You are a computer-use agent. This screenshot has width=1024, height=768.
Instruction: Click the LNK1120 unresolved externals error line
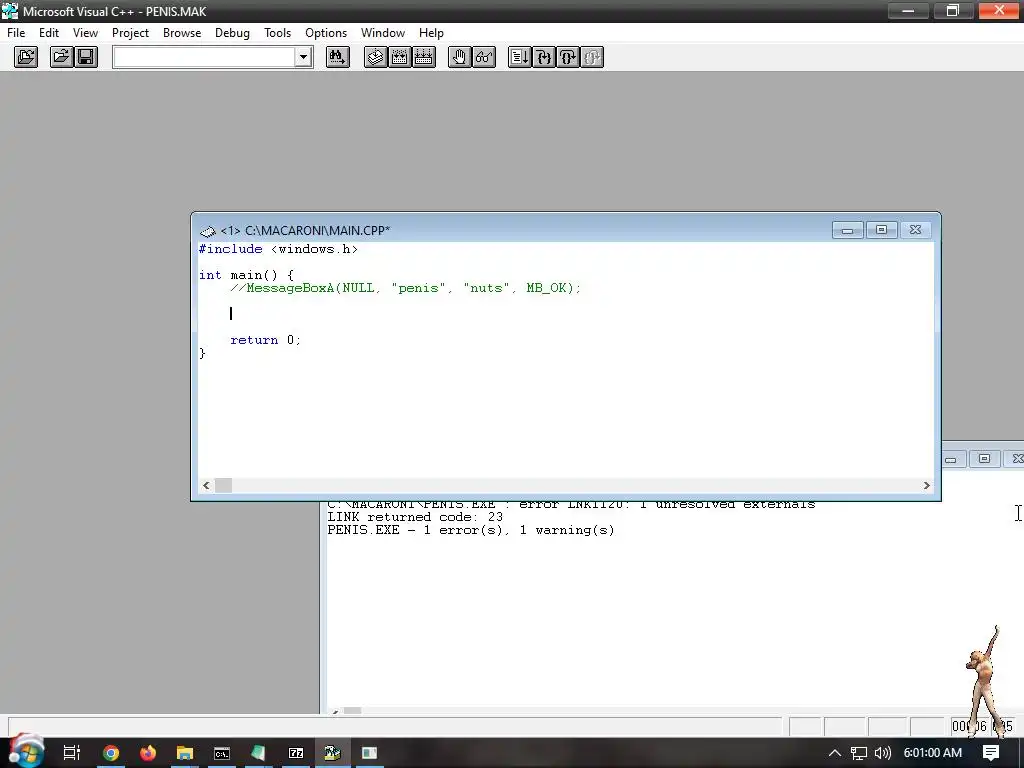571,505
